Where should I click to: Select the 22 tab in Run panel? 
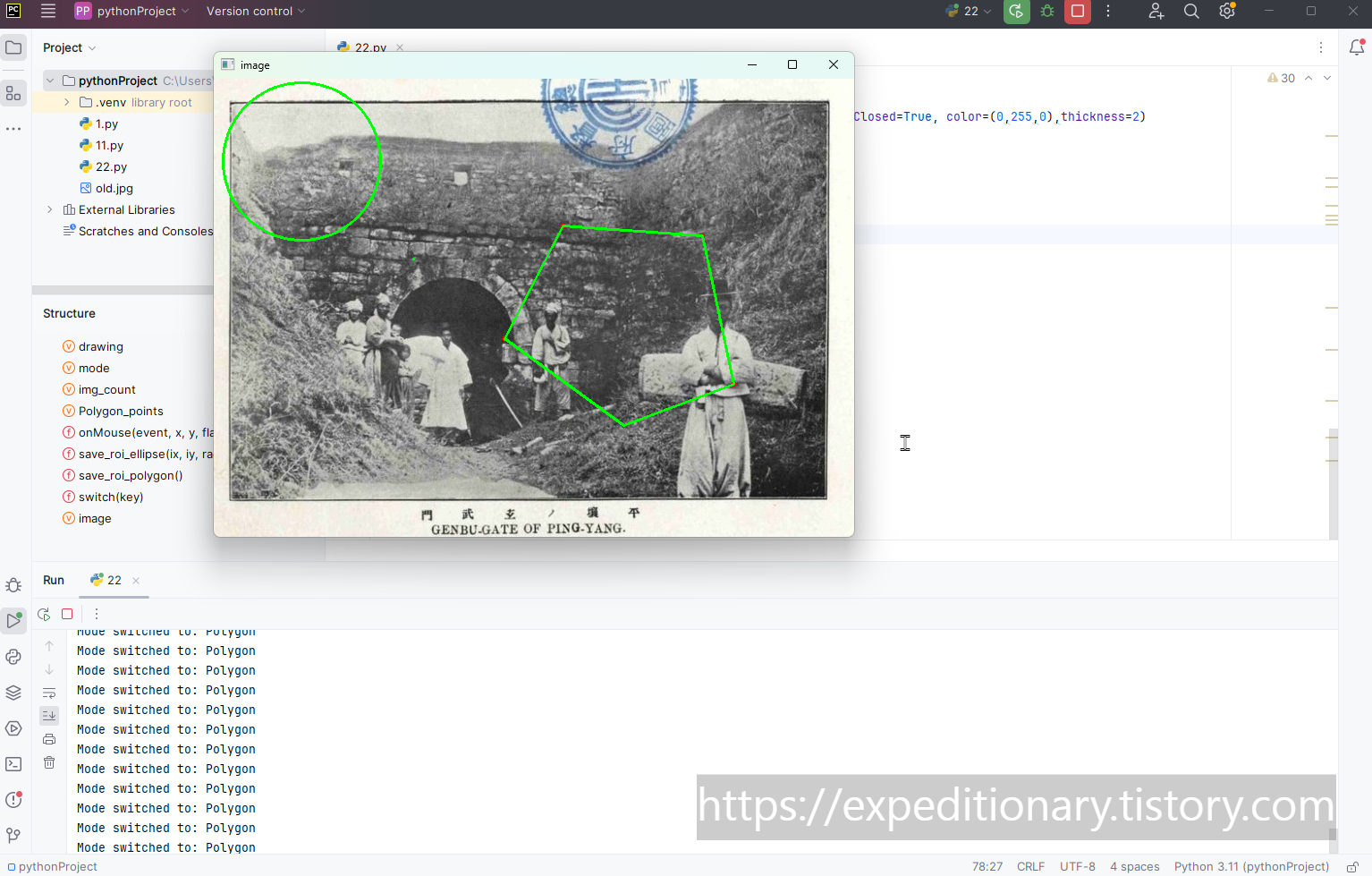pos(107,581)
